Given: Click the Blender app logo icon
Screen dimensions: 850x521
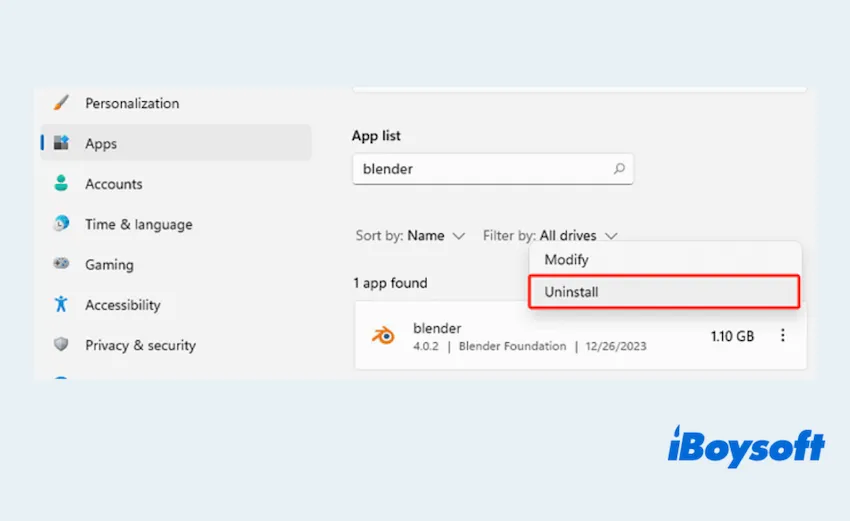Looking at the screenshot, I should tap(383, 336).
